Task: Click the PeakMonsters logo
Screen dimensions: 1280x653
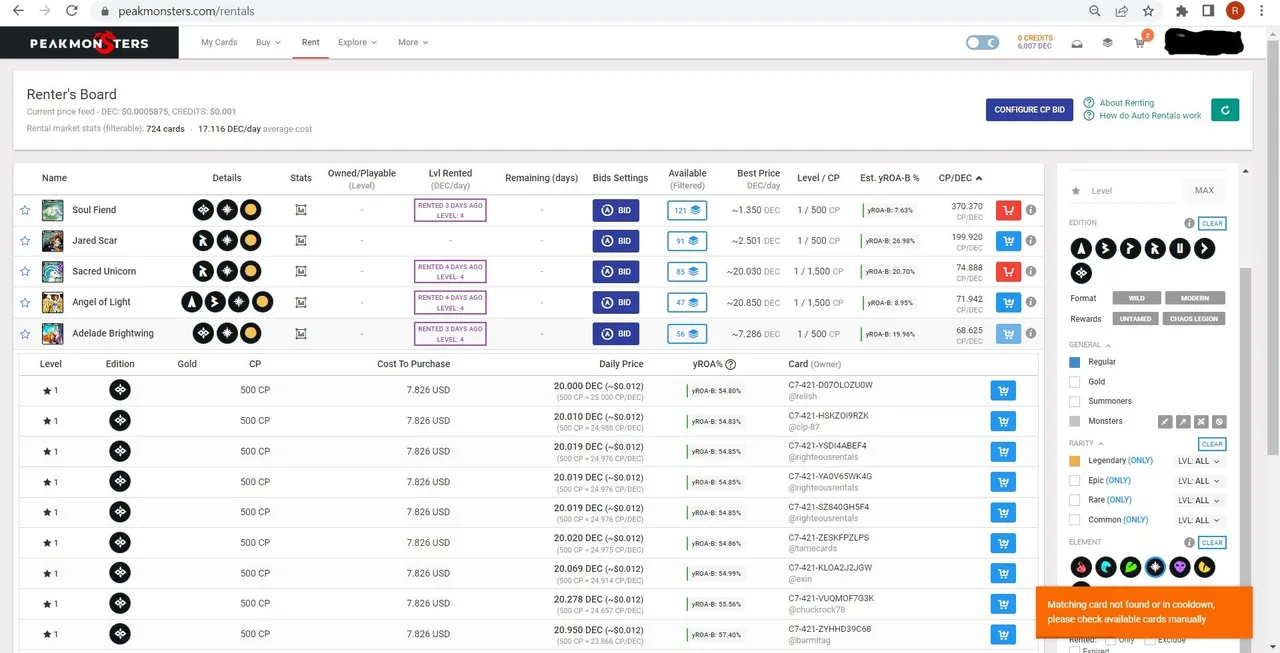Action: pos(90,43)
